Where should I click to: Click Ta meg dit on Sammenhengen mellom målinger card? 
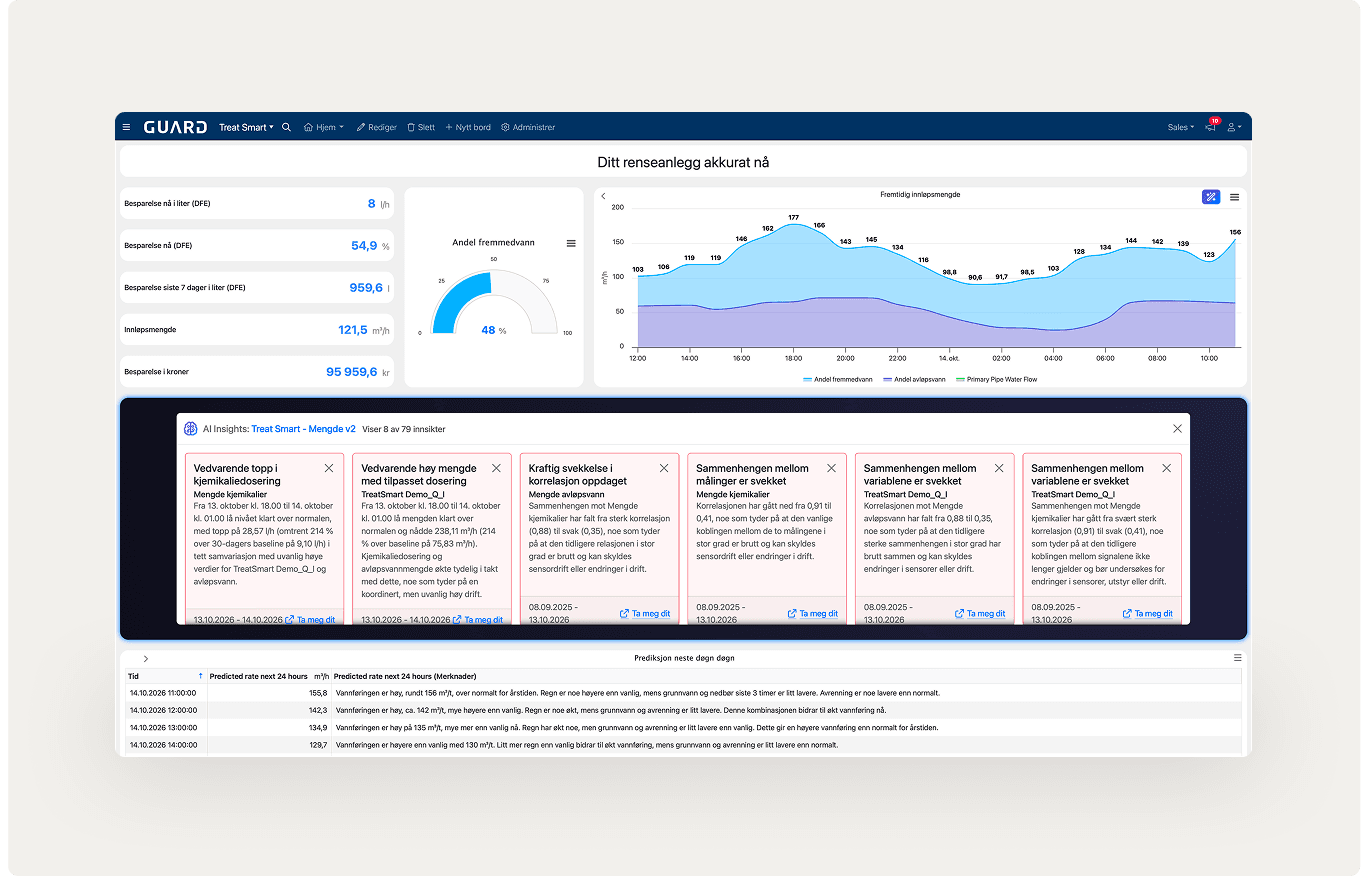coord(812,613)
